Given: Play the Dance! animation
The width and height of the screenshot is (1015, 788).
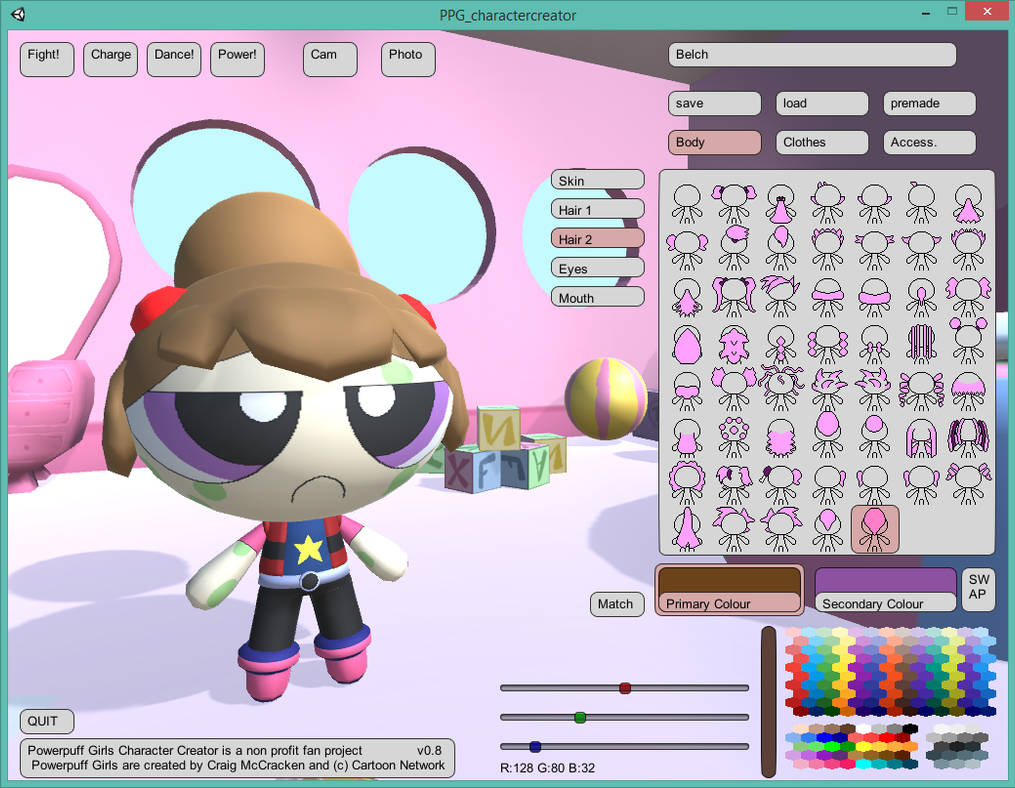Looking at the screenshot, I should [x=173, y=60].
